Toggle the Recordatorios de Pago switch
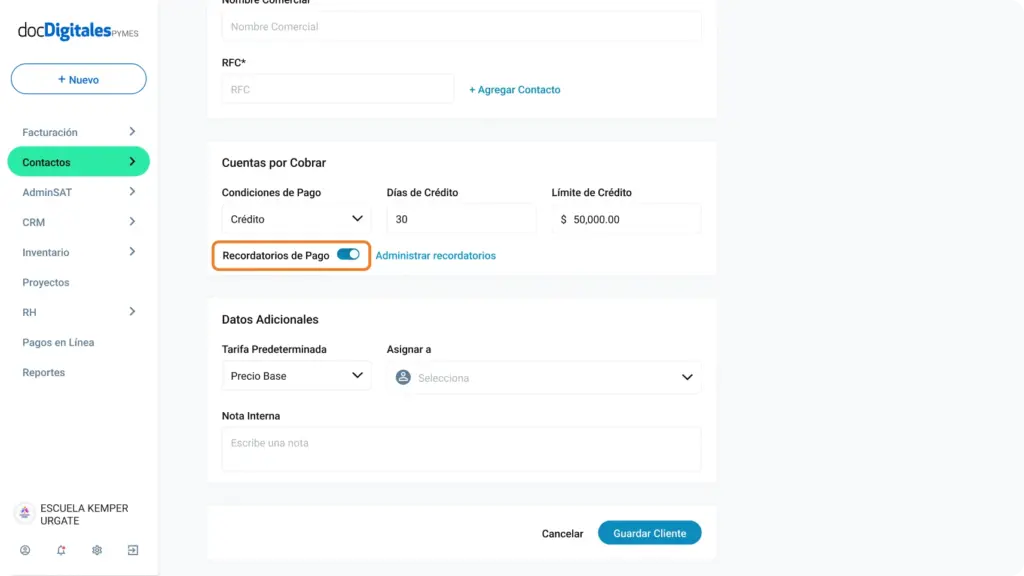Screen dimensions: 1024x576 [348, 255]
